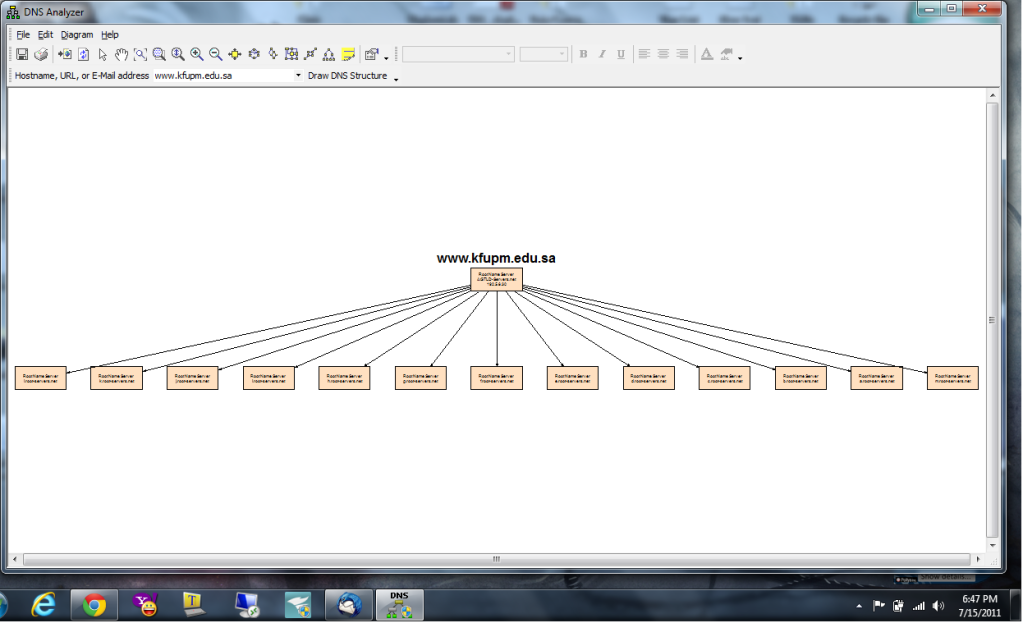Click the globe magnifier zoom icon
Image resolution: width=1023 pixels, height=623 pixels.
[x=159, y=54]
